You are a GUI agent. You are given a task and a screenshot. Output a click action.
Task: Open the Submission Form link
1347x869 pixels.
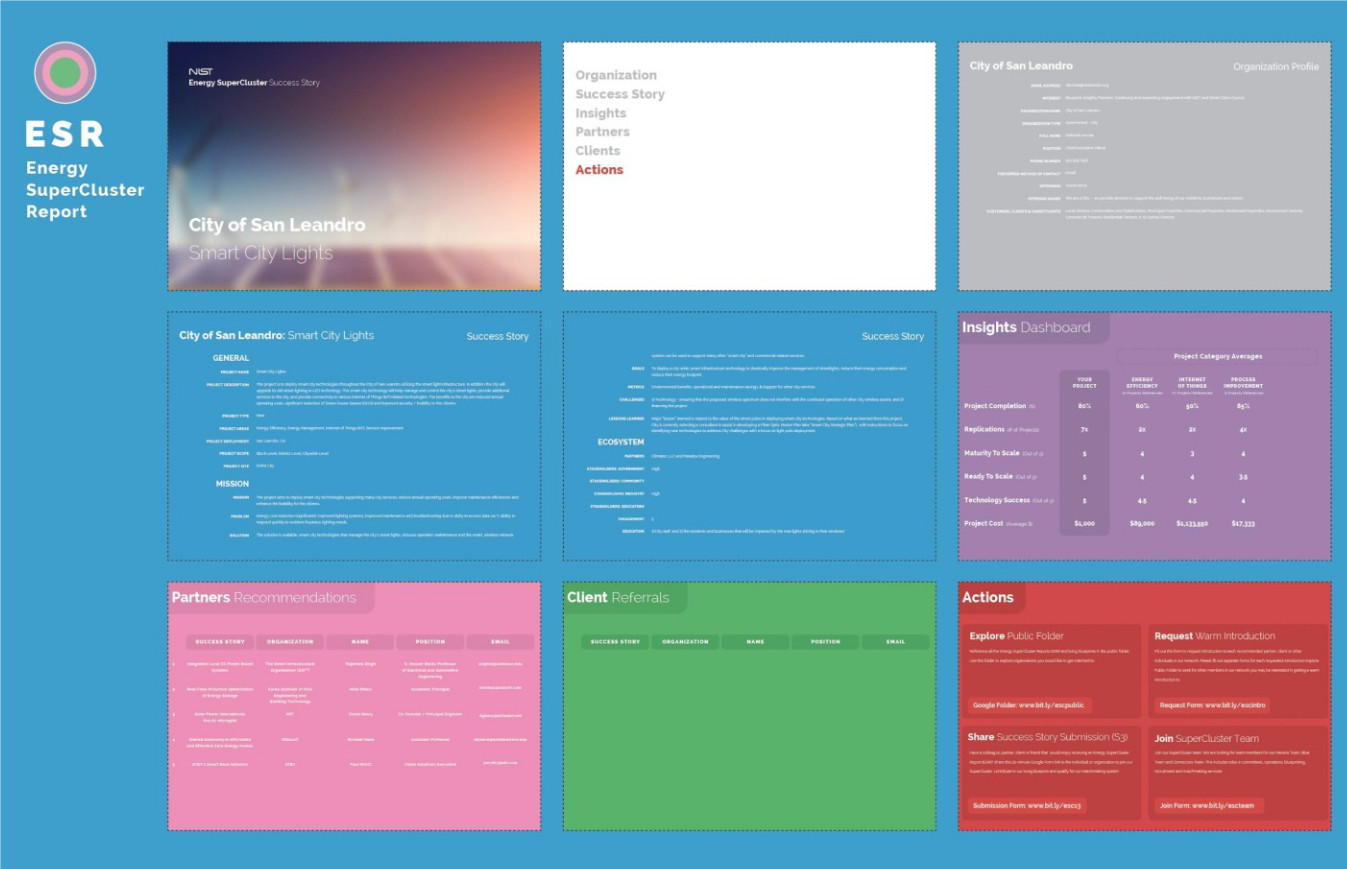coord(1028,805)
